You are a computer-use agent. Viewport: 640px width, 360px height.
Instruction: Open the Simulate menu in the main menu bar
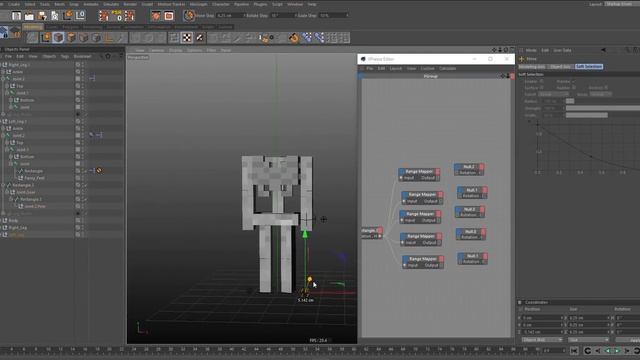pyautogui.click(x=111, y=4)
